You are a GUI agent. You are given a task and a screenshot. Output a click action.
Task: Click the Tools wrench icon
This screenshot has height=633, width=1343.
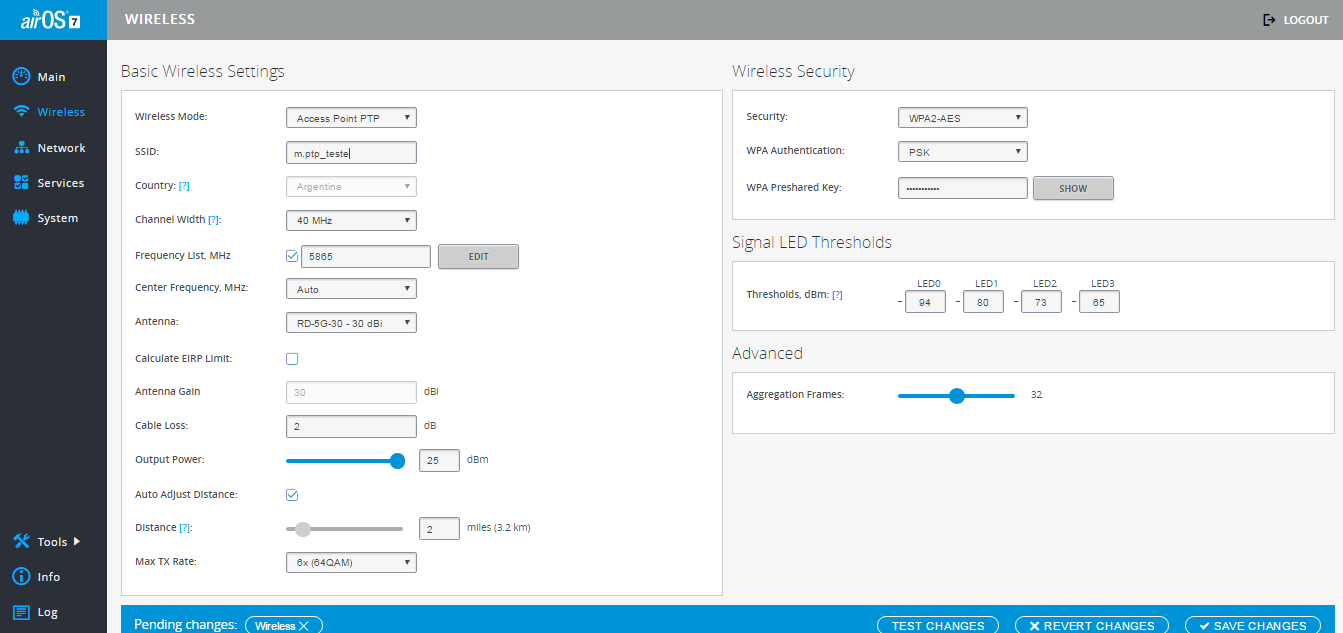[x=21, y=541]
